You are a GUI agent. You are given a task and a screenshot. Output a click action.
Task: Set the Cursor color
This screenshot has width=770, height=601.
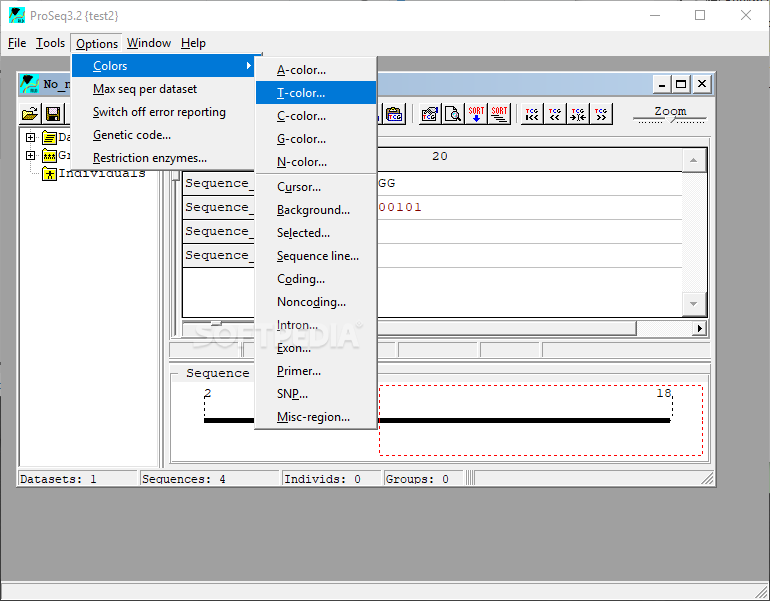click(x=316, y=187)
